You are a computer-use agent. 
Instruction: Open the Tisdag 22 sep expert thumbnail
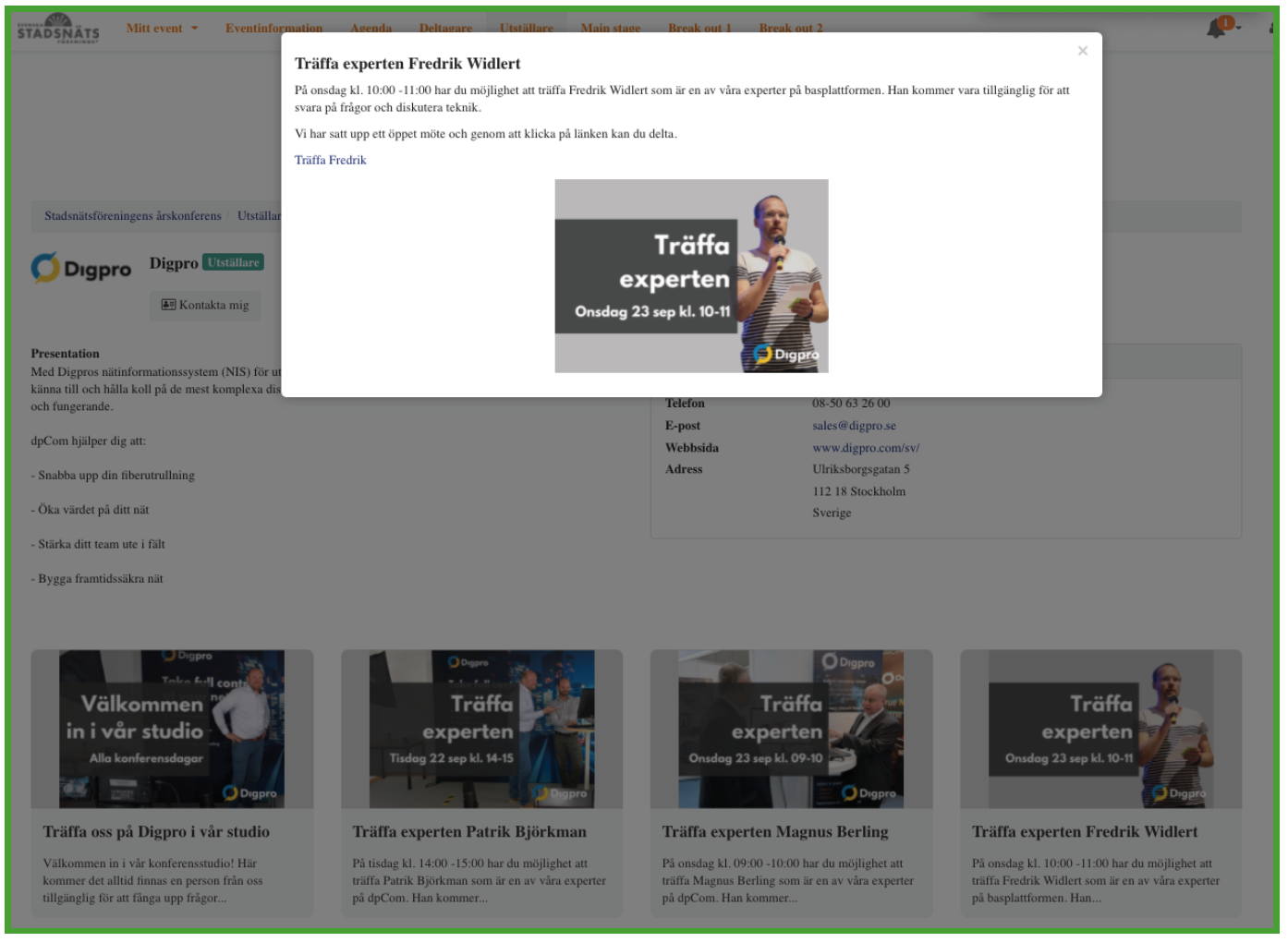pos(481,729)
